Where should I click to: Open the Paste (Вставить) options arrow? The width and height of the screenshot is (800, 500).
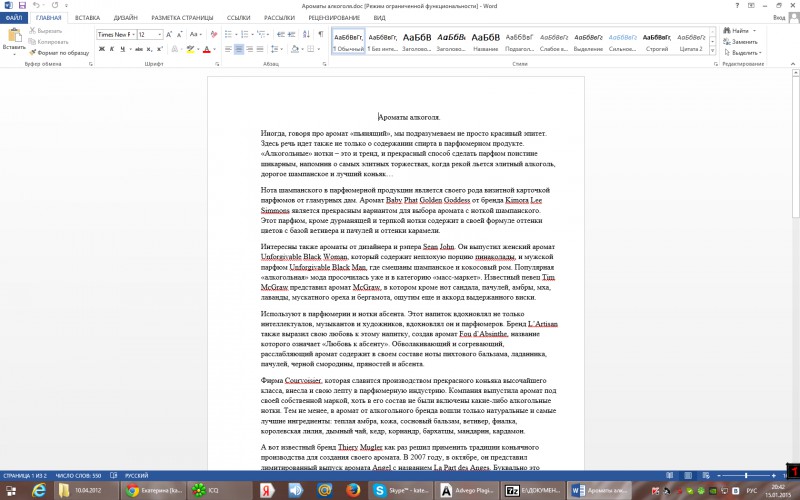(x=14, y=53)
